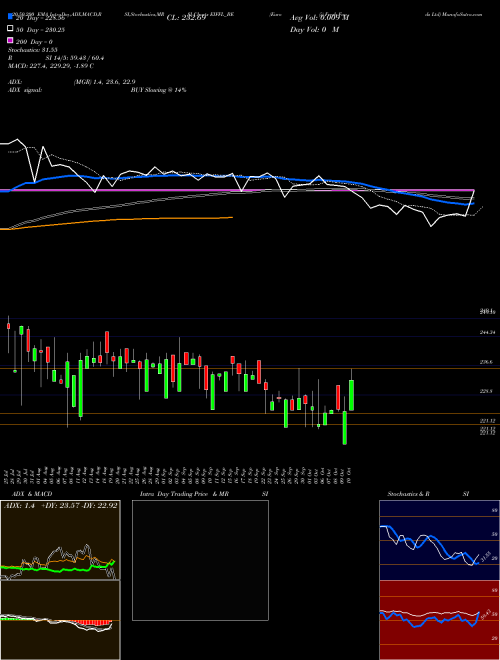
Task: Open the empty intraday trading price panel
Action: coord(200,560)
